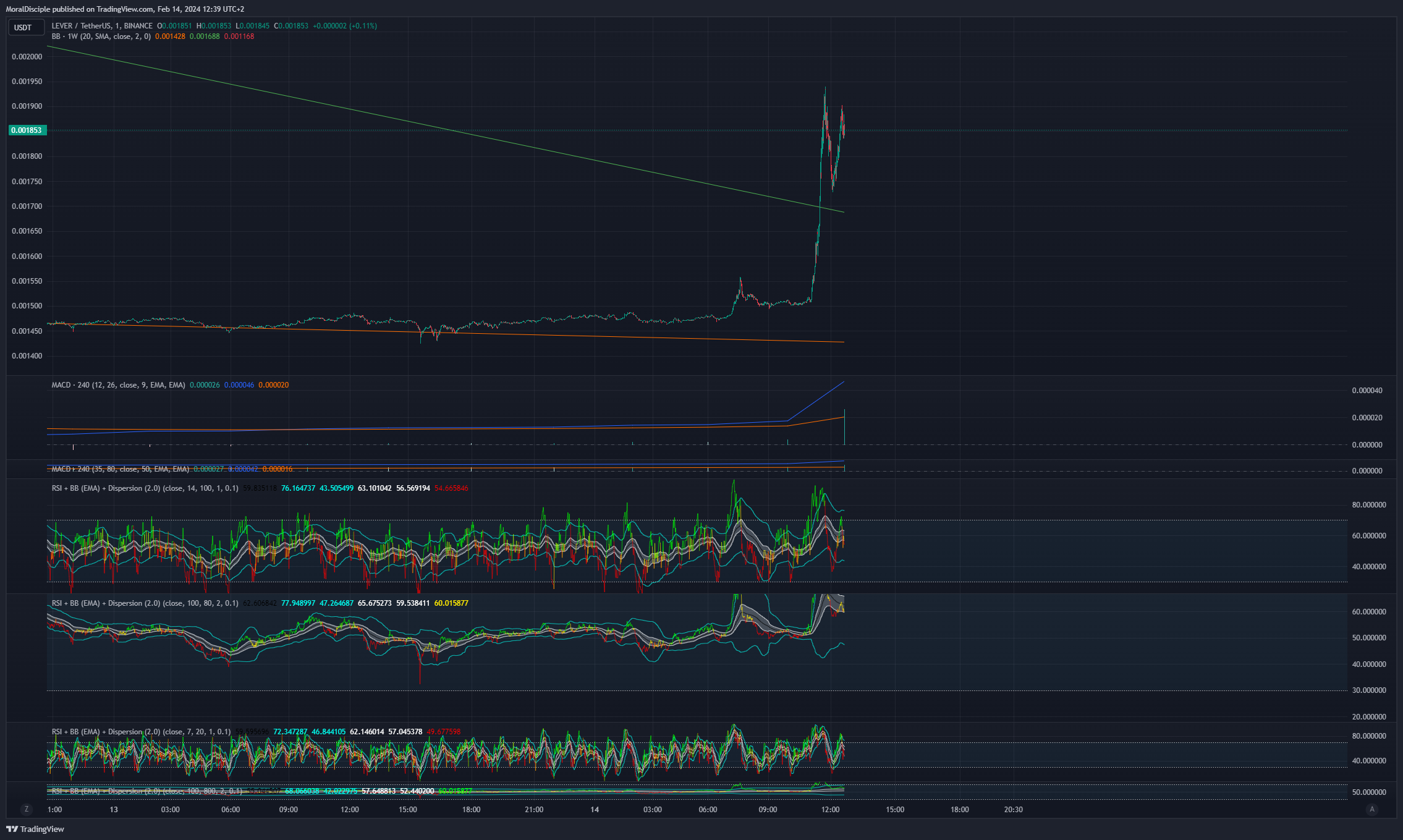Click the red RSI value 49.677598
Screen dimensions: 1403x840
444,732
